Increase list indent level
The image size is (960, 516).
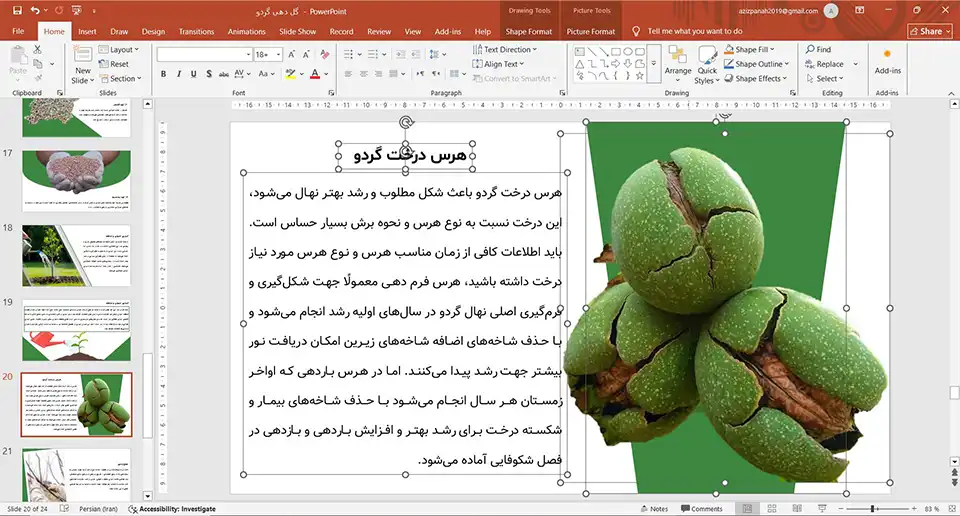click(414, 54)
